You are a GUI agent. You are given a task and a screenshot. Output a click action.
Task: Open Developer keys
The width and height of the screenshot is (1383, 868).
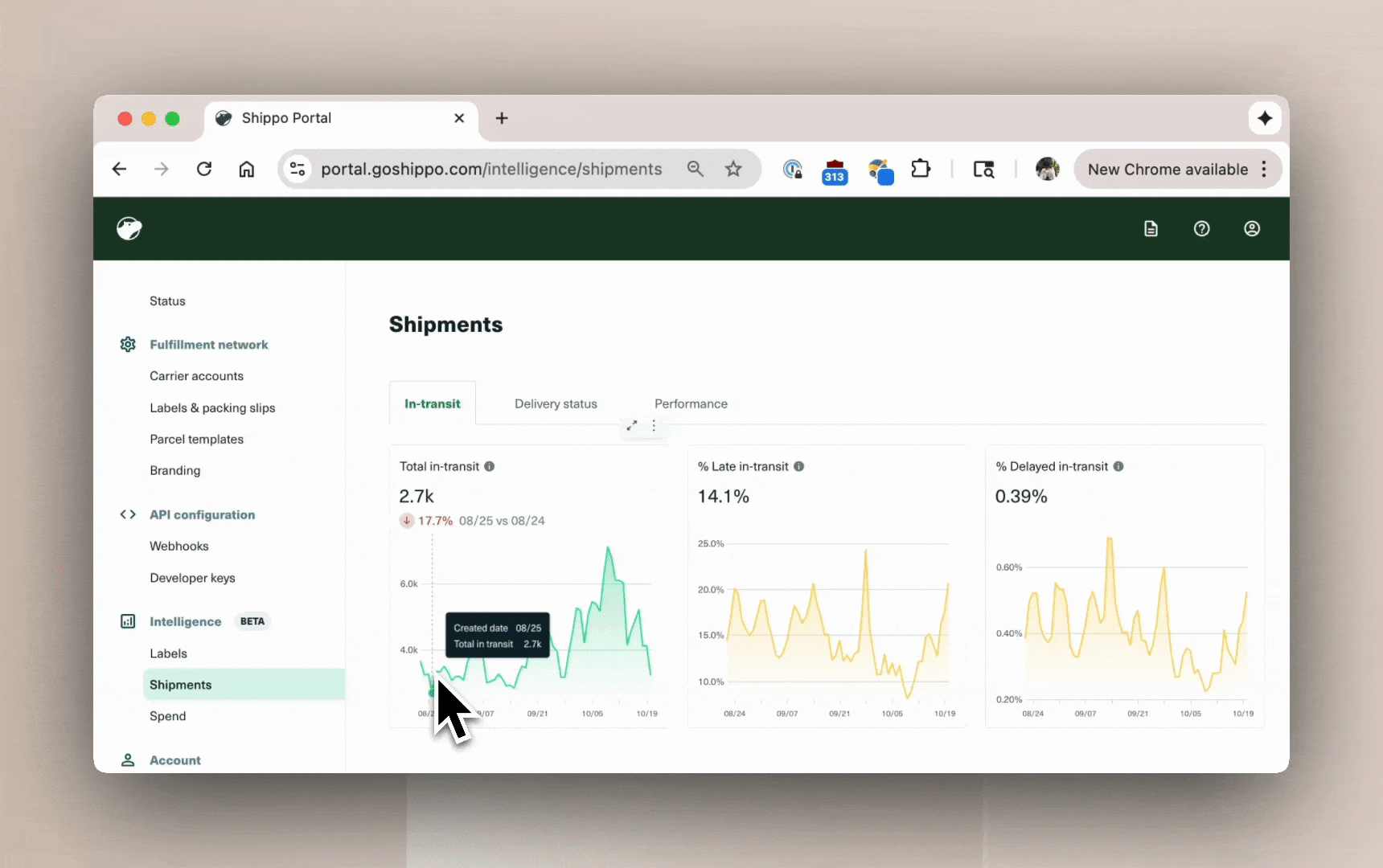[x=192, y=579]
